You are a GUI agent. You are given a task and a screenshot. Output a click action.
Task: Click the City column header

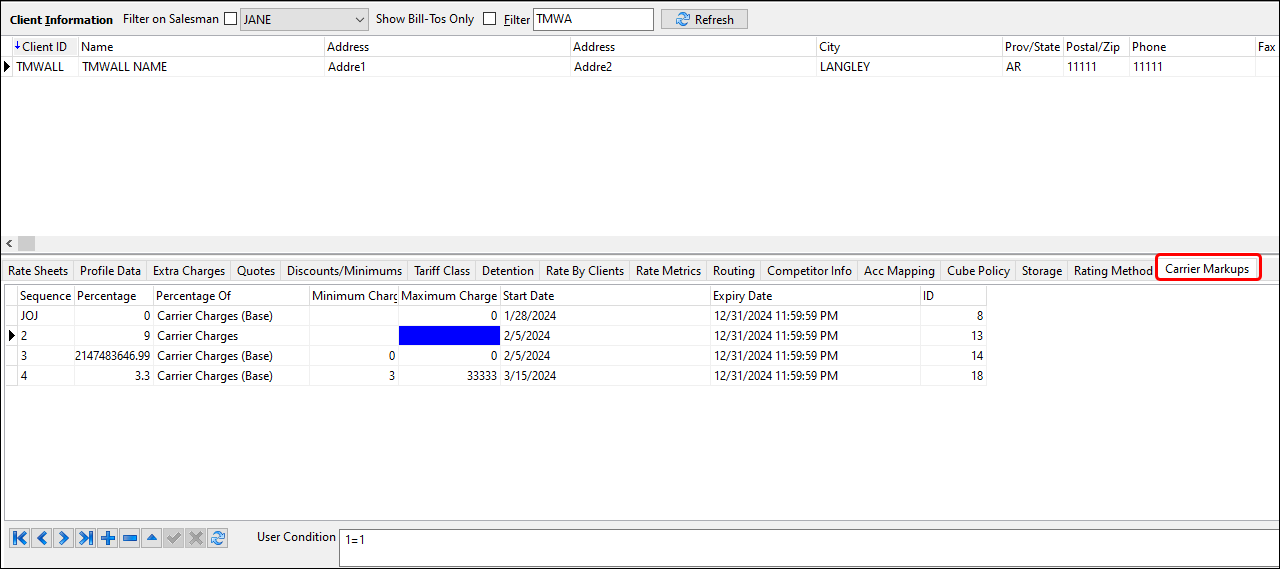909,47
